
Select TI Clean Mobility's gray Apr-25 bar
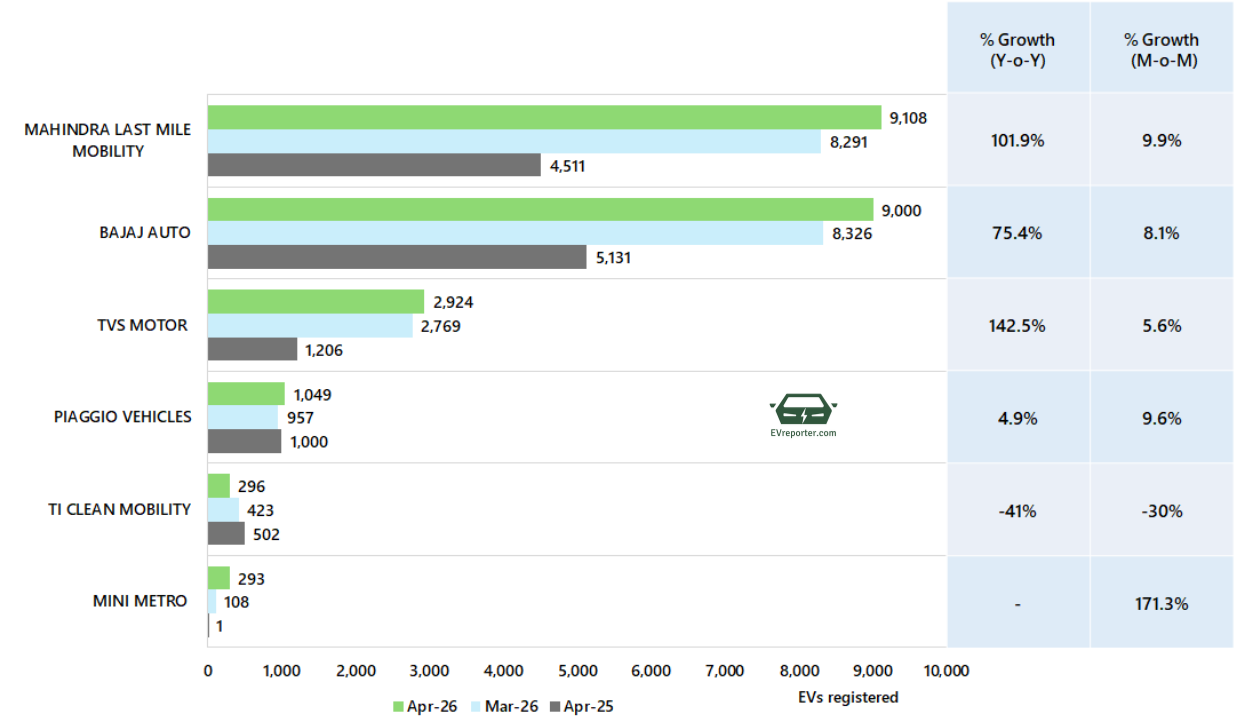[x=226, y=533]
